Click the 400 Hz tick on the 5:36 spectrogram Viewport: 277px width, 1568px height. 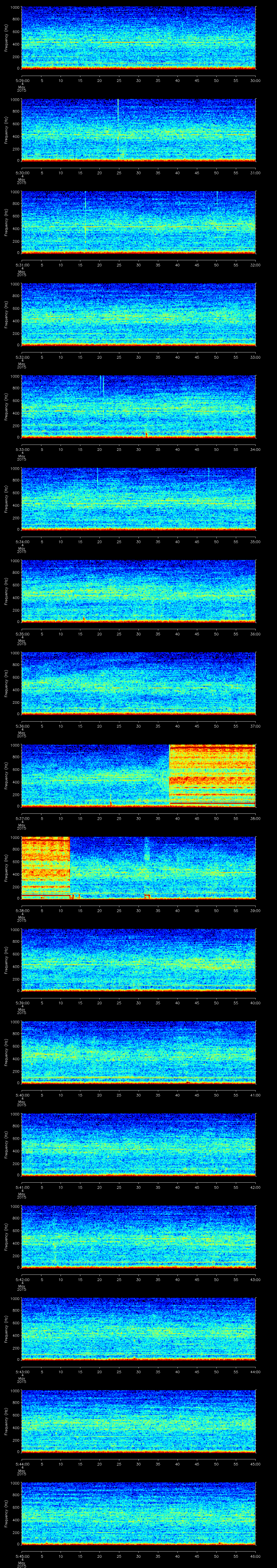tap(15, 690)
